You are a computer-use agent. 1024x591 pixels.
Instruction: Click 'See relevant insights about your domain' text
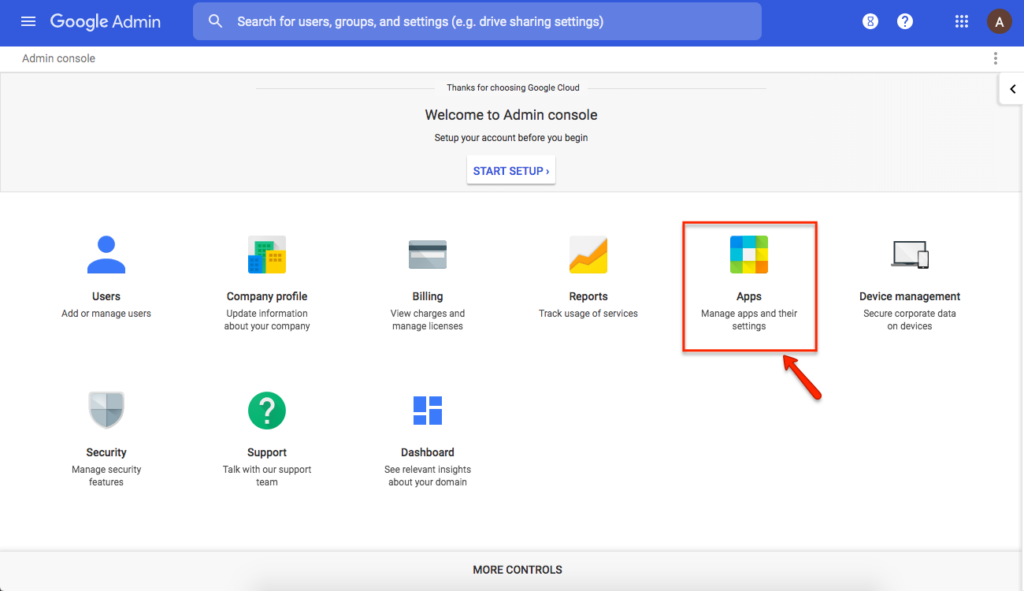click(427, 476)
